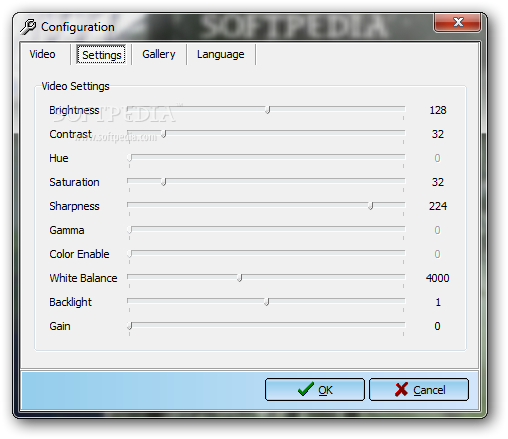Viewport: 508px width, 439px height.
Task: Click the Brightness value 128
Action: (x=438, y=110)
